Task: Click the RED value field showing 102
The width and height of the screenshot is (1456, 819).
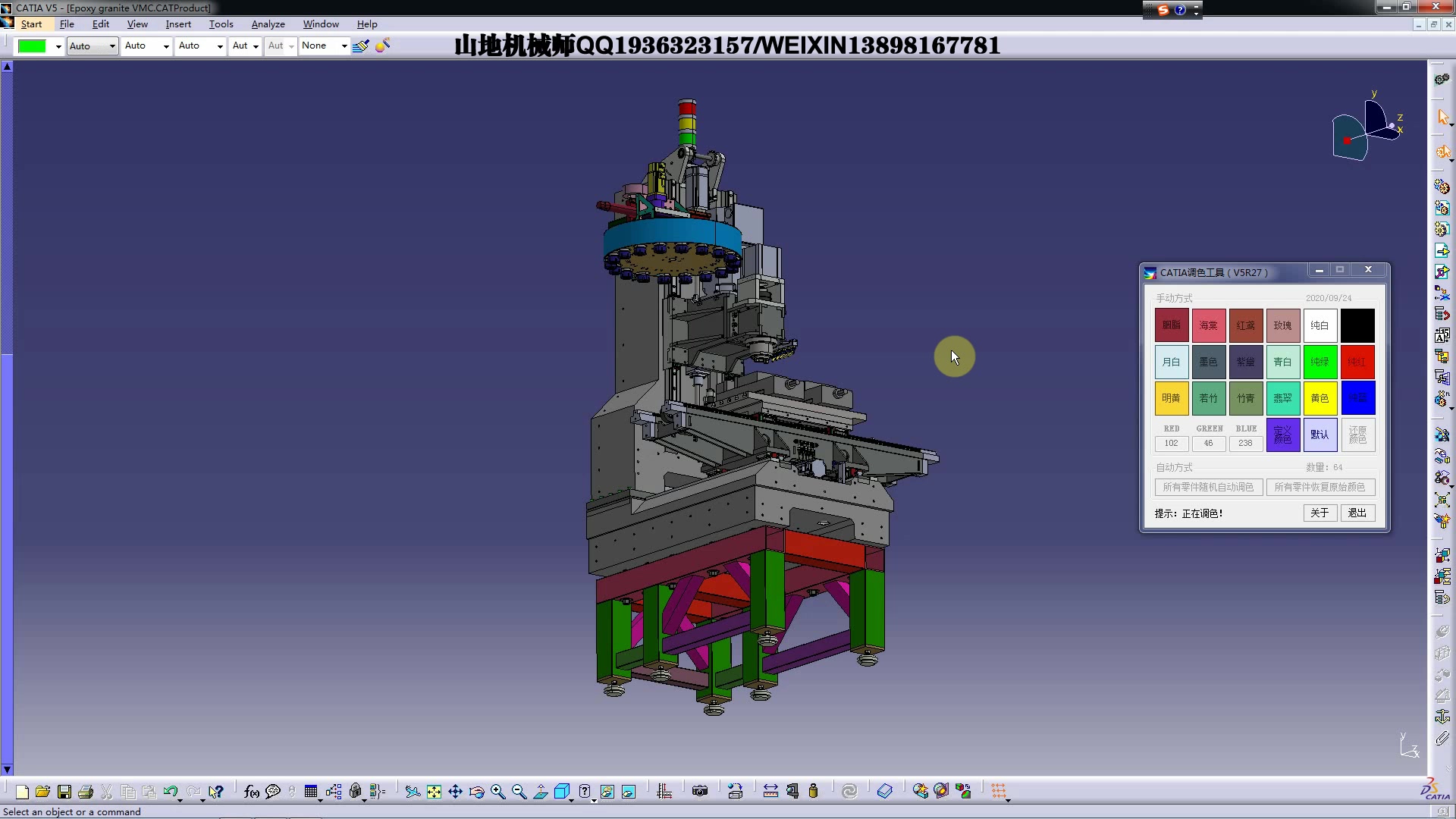Action: point(1172,443)
